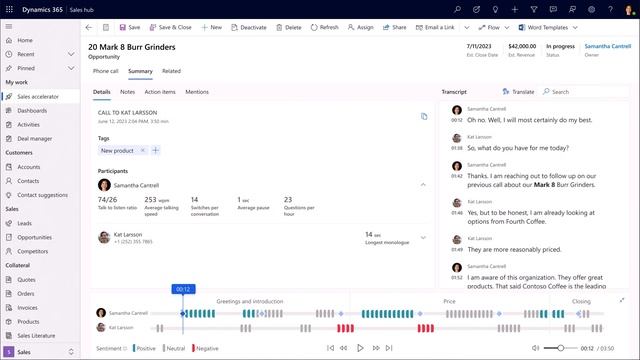
Task: Switch to the Phone call tab
Action: [x=105, y=71]
